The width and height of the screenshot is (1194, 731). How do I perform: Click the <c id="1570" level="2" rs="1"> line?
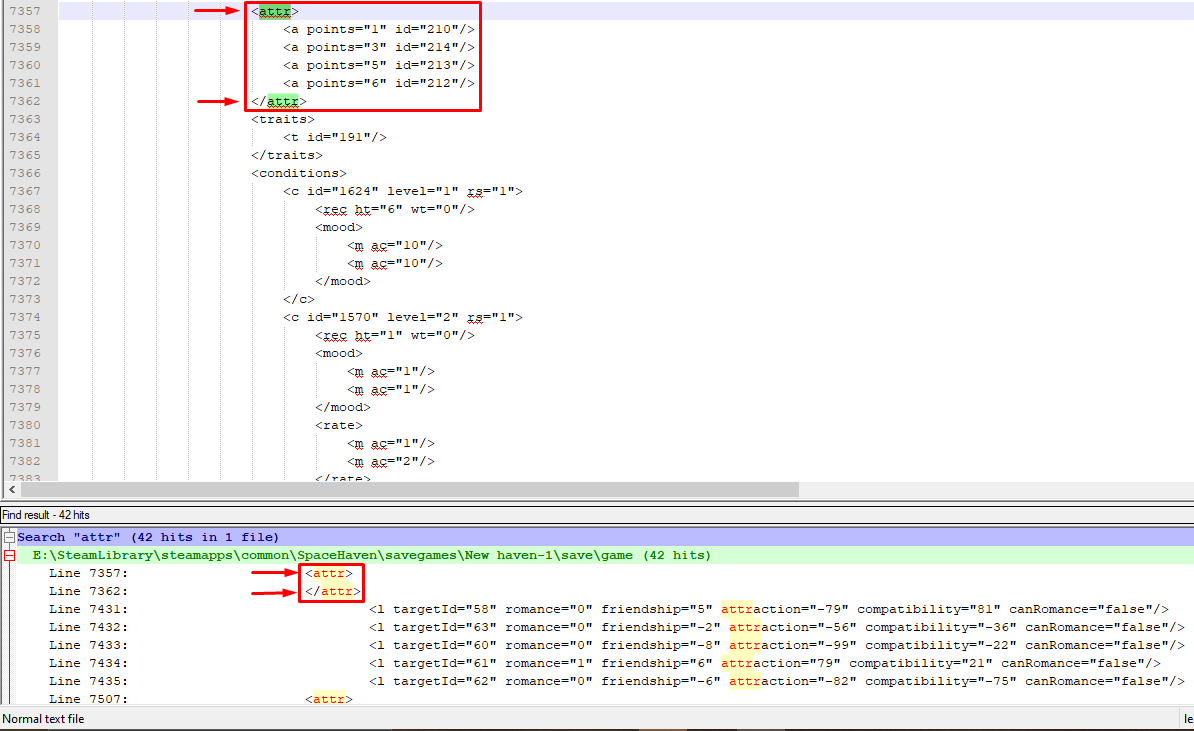point(403,317)
